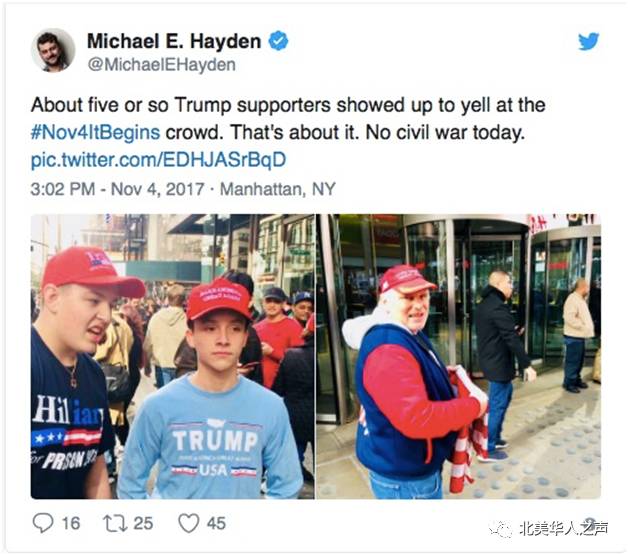Image resolution: width=628 pixels, height=555 pixels.
Task: Click the 北美华人之声 watermark text
Action: [563, 529]
